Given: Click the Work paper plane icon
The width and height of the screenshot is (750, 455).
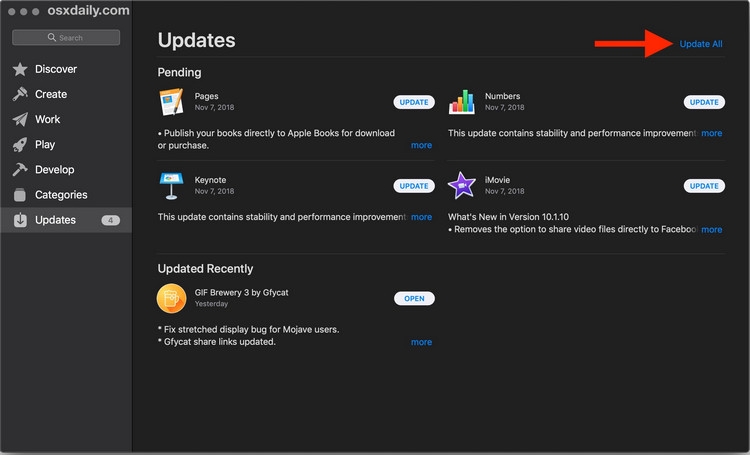Looking at the screenshot, I should 20,119.
